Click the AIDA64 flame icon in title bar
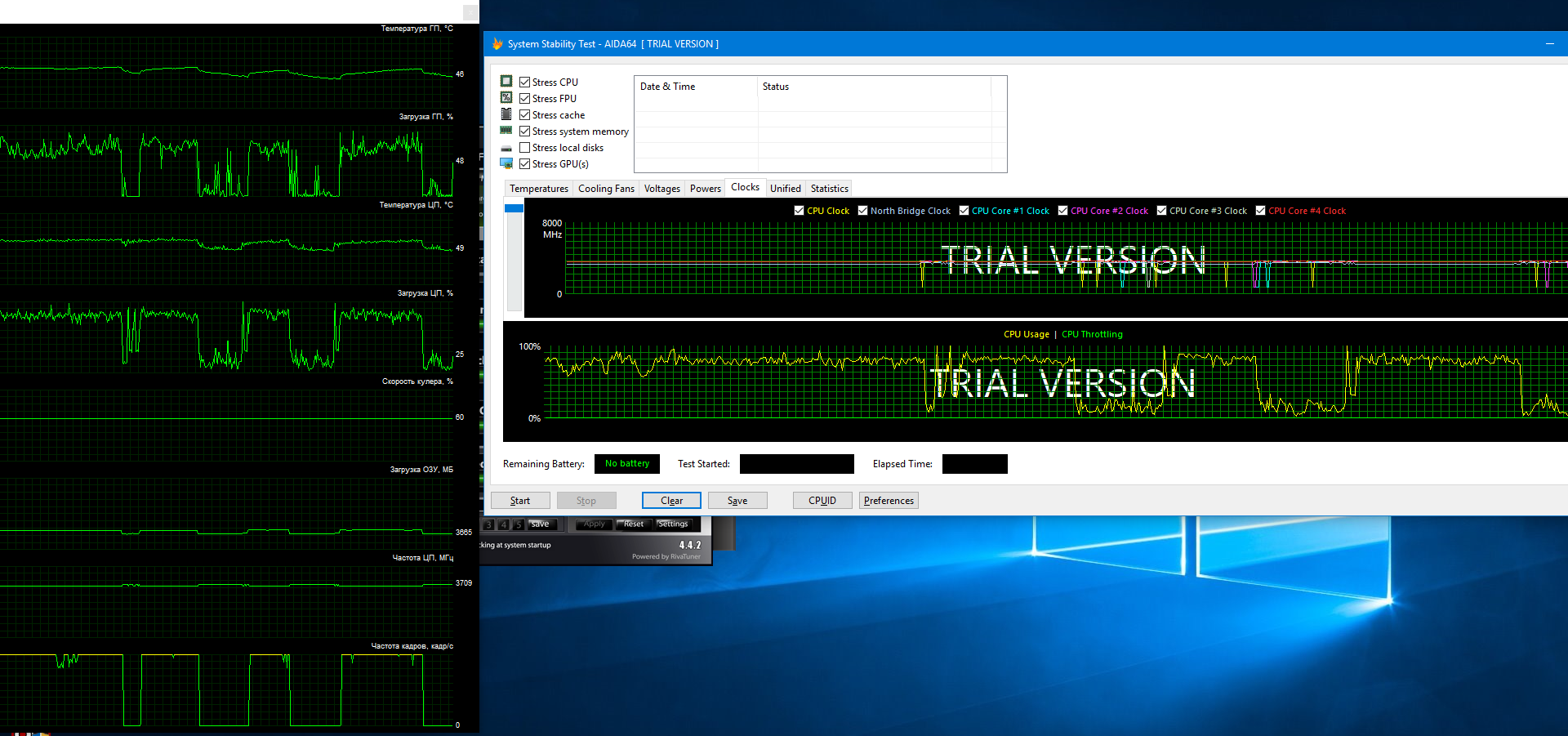 coord(497,44)
